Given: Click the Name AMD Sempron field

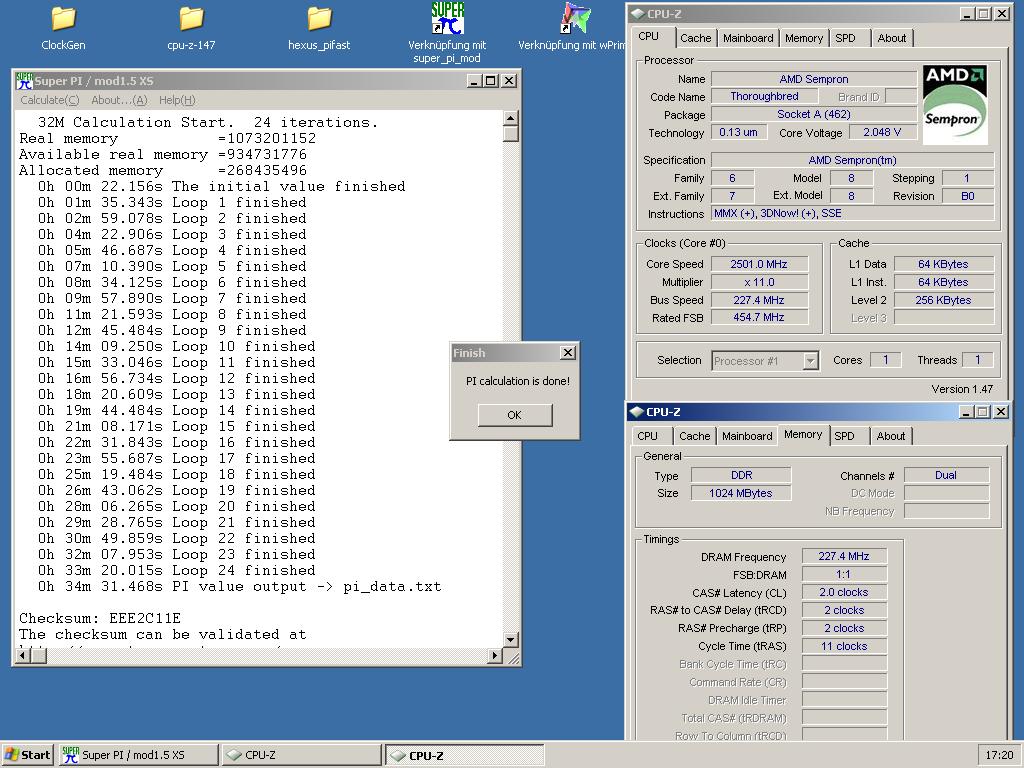Looking at the screenshot, I should (x=814, y=79).
